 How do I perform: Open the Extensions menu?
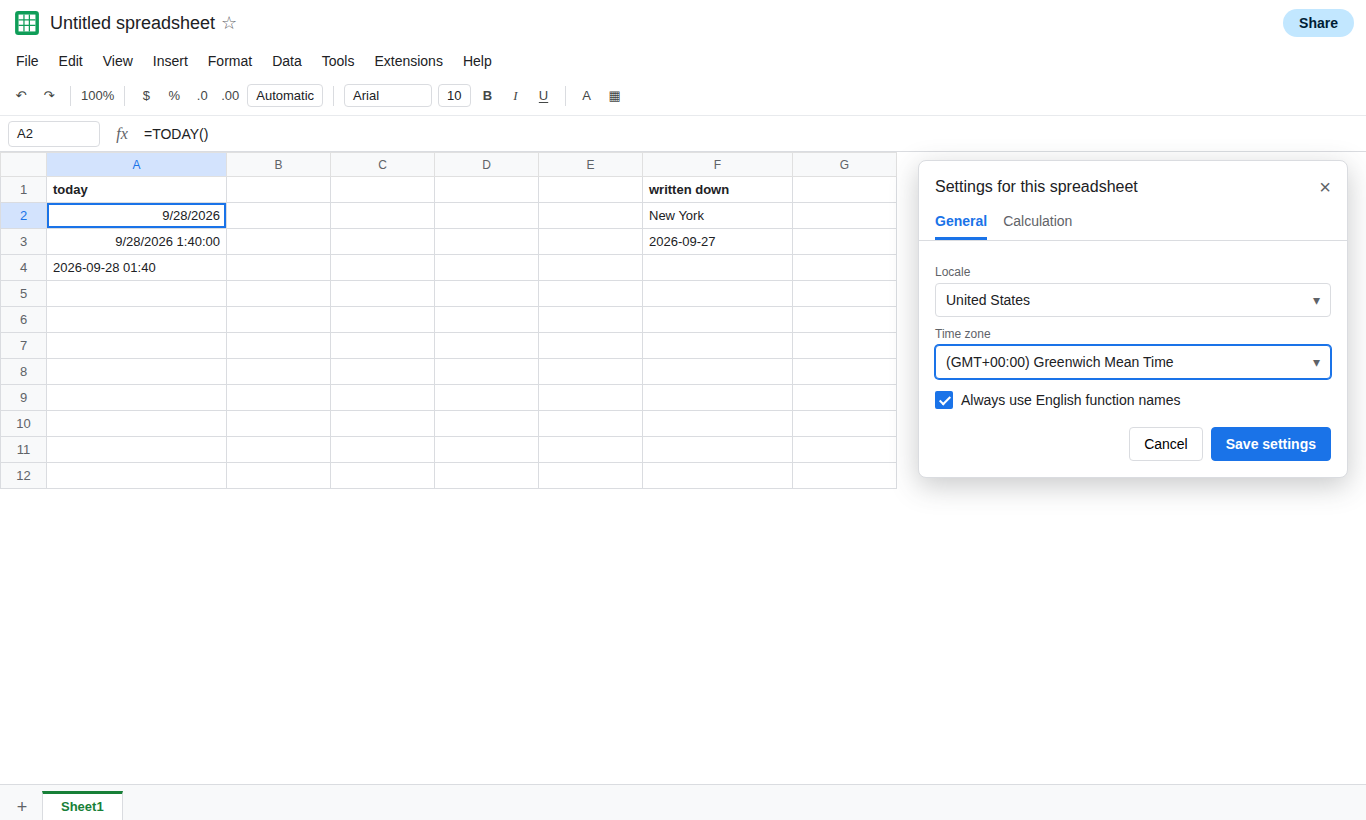click(x=409, y=61)
